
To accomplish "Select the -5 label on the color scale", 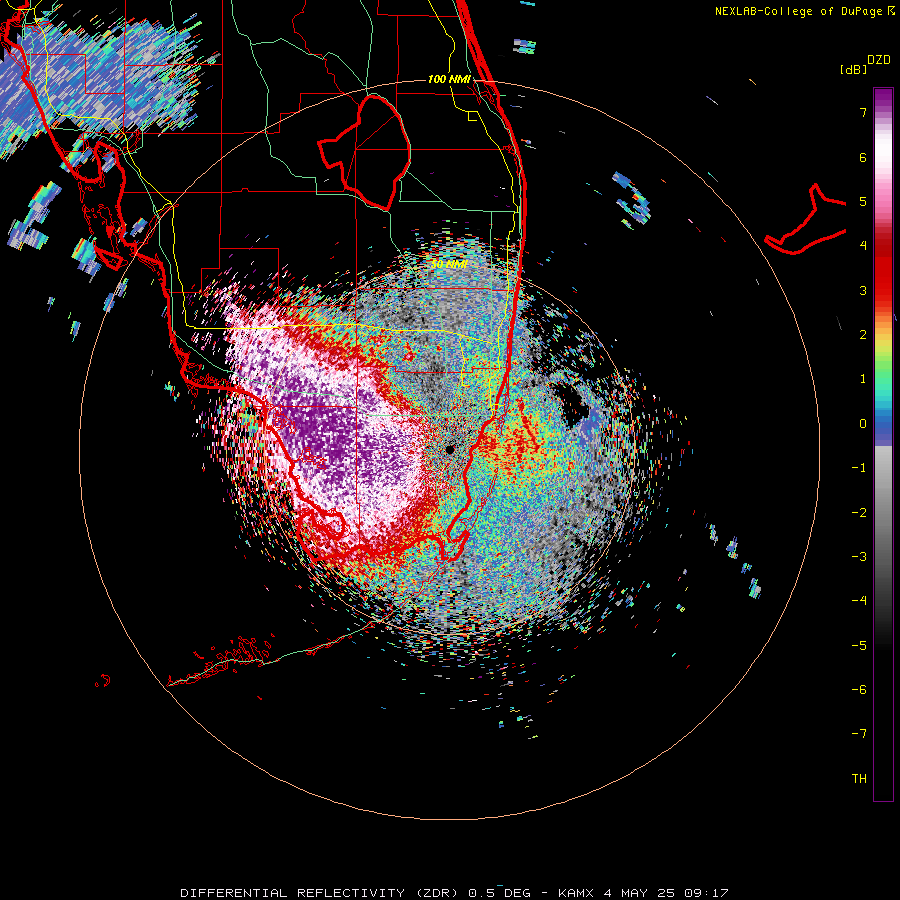I will (859, 646).
